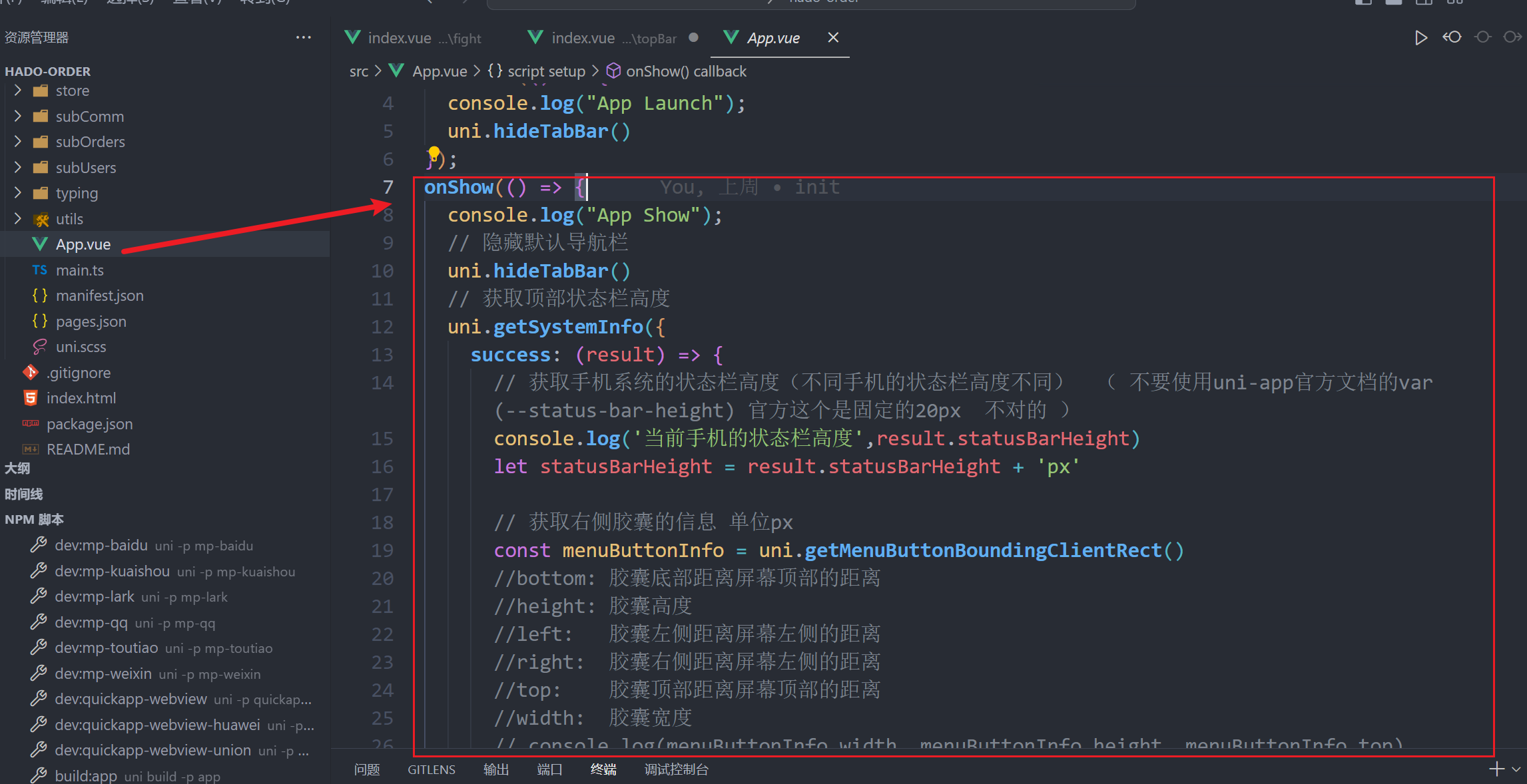Click the Run/Debug play icon

coord(1420,38)
